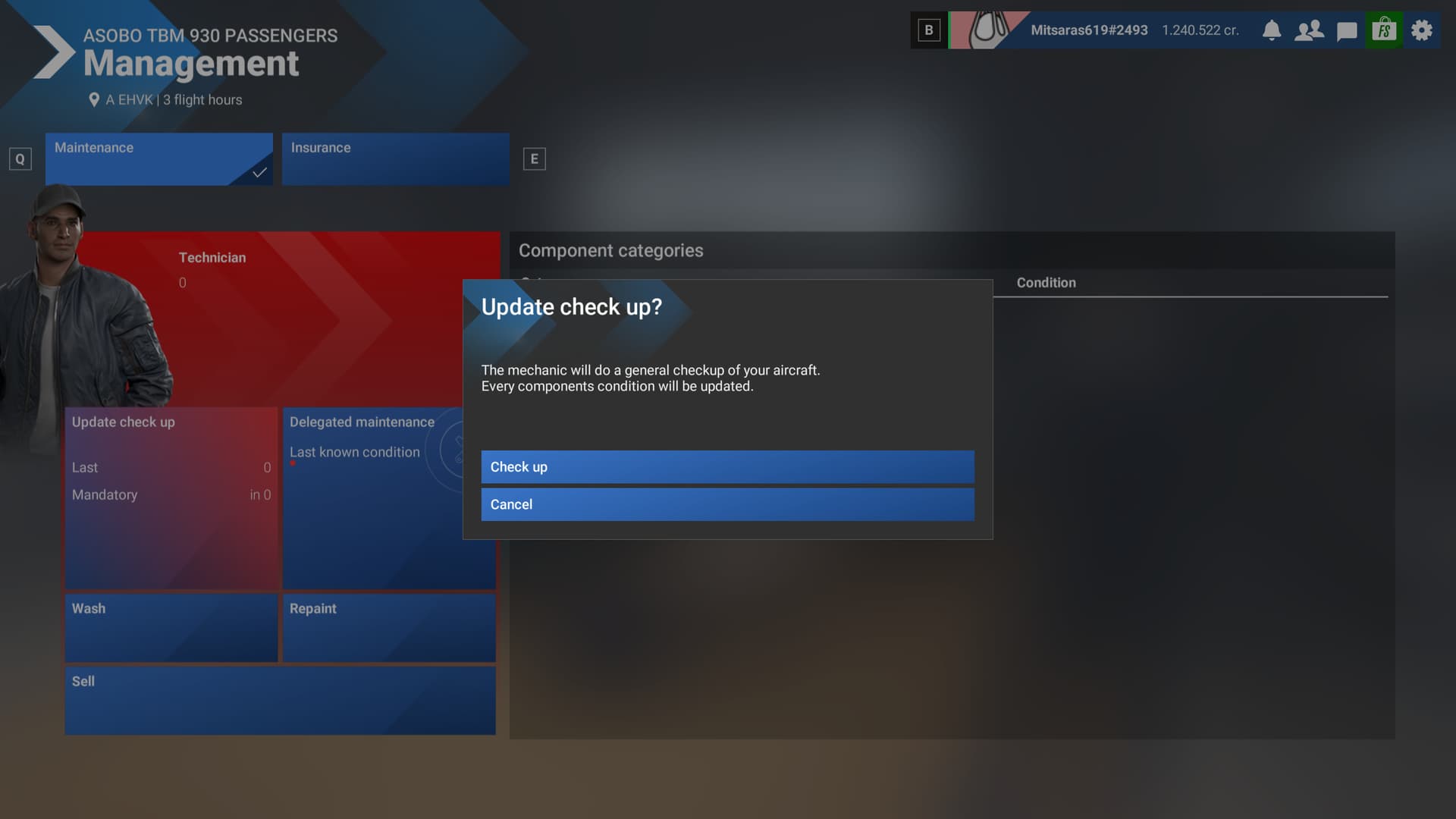
Task: Click the player avatar picture
Action: tap(987, 30)
